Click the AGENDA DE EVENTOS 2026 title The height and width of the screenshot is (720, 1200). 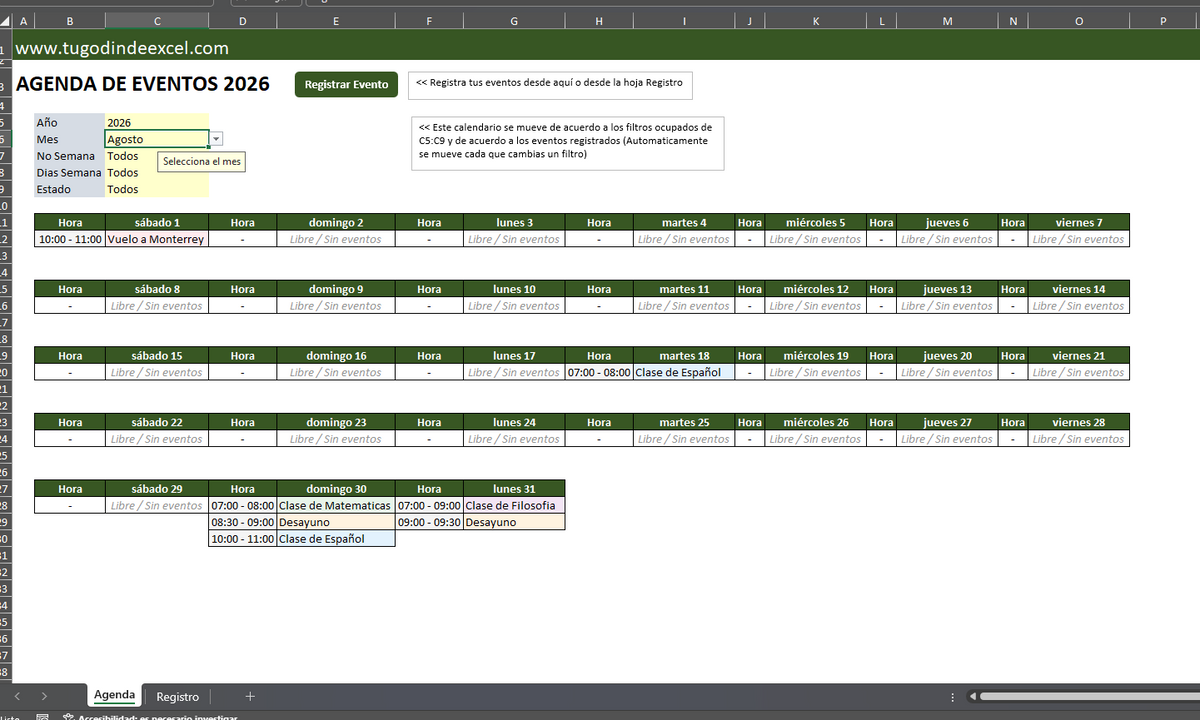(x=143, y=84)
